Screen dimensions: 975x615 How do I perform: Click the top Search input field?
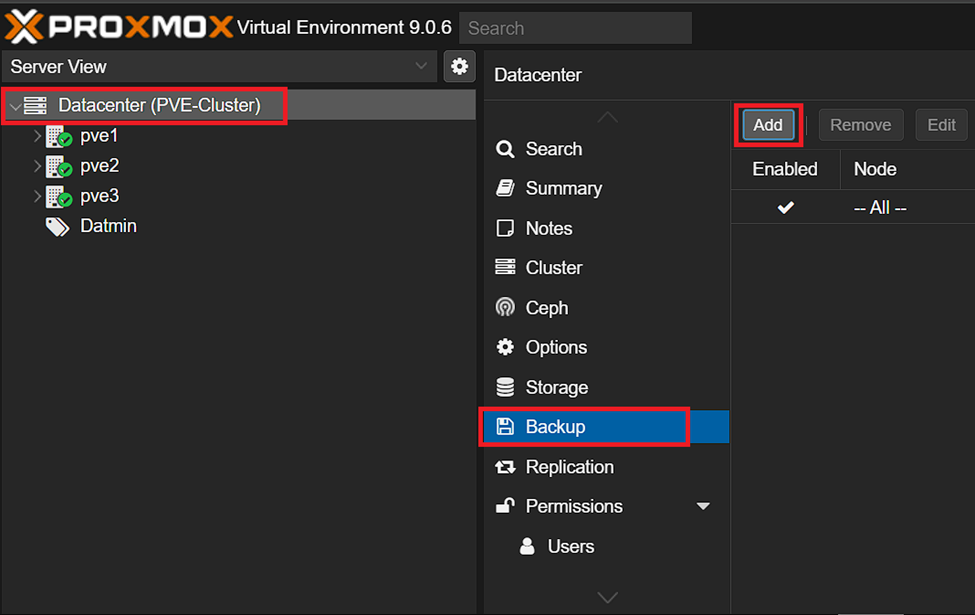pyautogui.click(x=575, y=28)
